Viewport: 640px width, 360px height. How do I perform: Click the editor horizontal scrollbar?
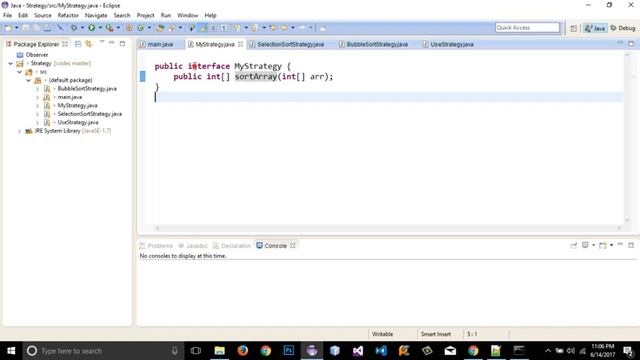pyautogui.click(x=388, y=228)
